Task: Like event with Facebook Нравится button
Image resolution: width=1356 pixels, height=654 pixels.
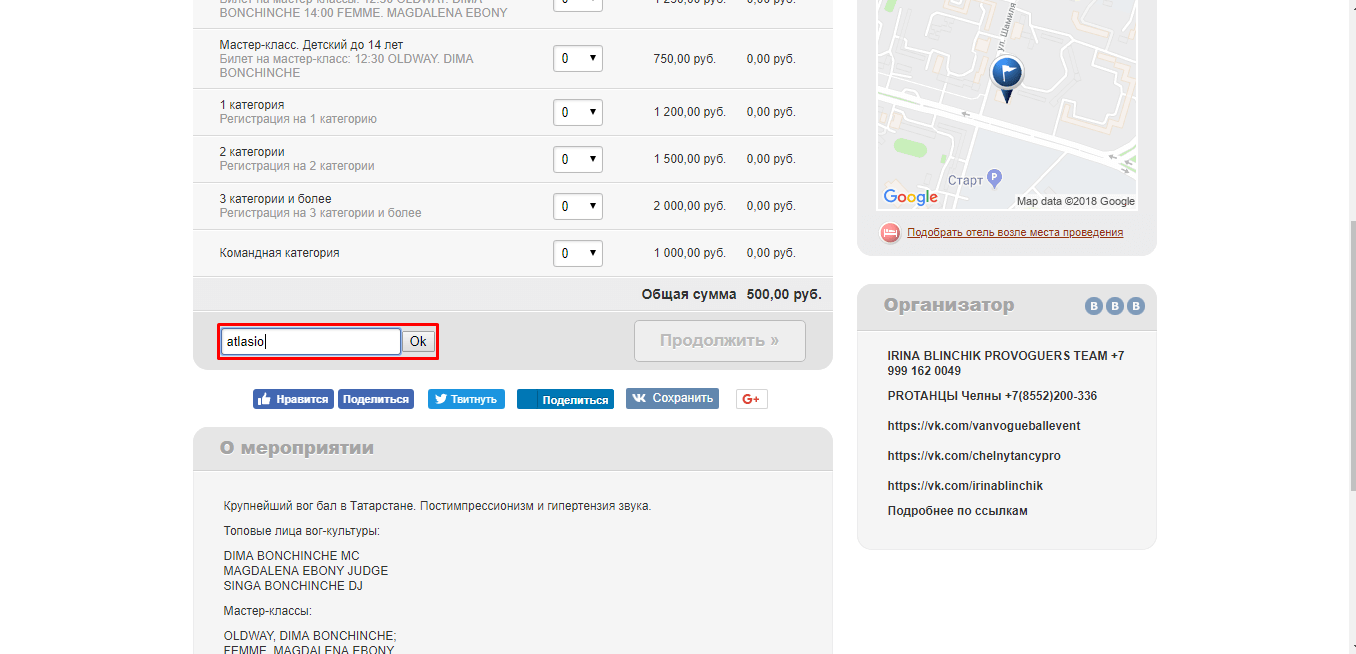Action: click(292, 399)
